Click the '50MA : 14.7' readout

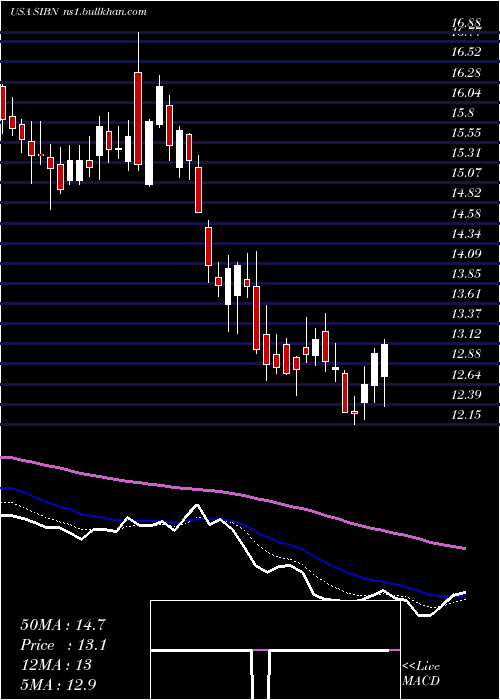click(63, 625)
